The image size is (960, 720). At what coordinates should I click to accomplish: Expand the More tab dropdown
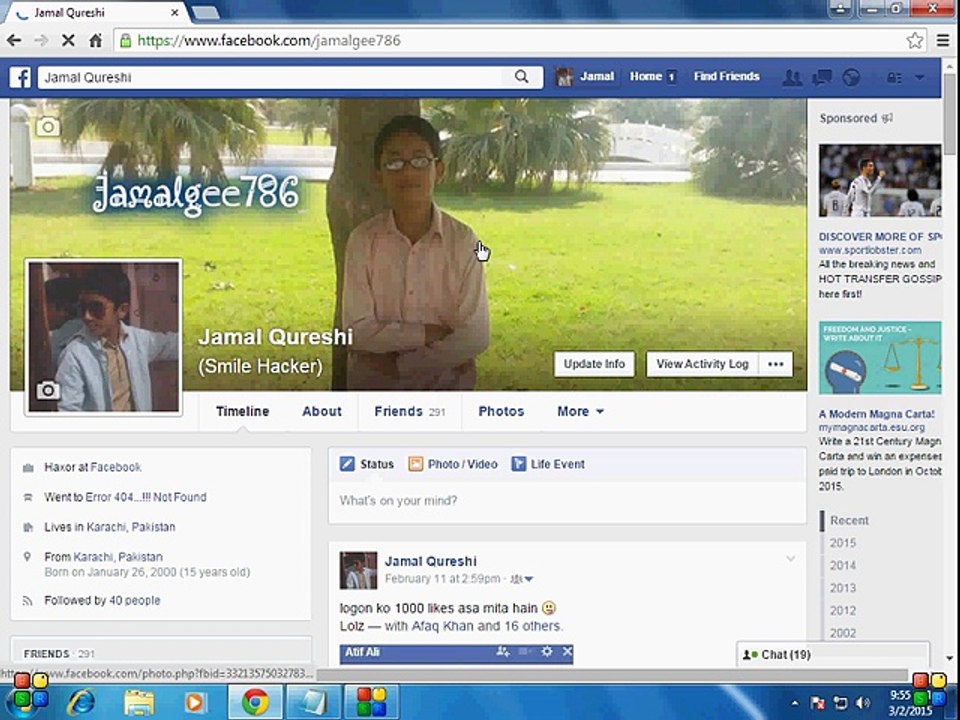tap(580, 411)
